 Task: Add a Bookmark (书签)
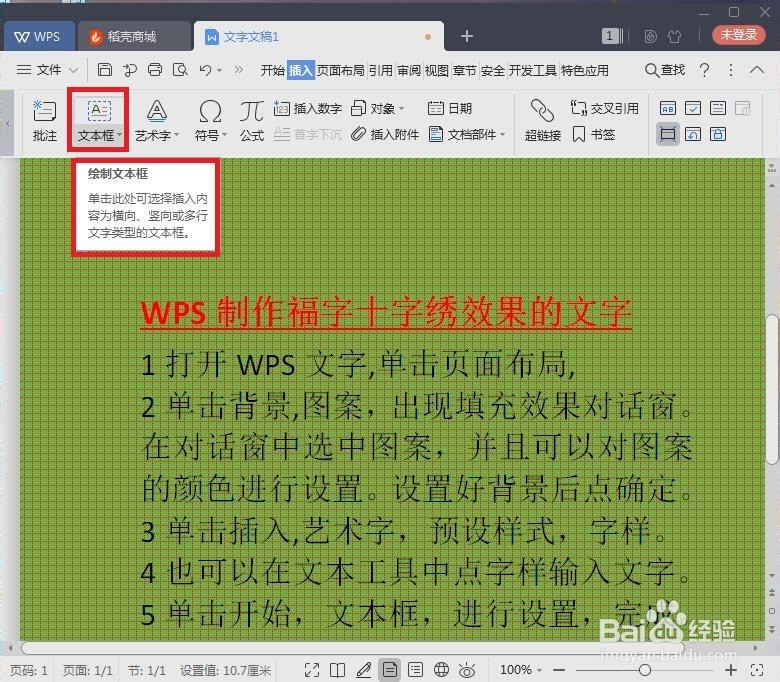(593, 134)
